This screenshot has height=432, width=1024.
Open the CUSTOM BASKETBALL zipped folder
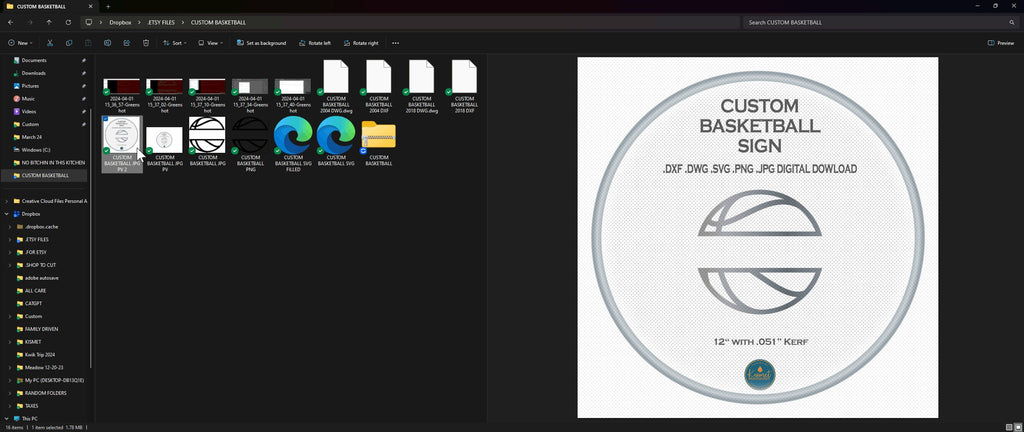coord(378,142)
